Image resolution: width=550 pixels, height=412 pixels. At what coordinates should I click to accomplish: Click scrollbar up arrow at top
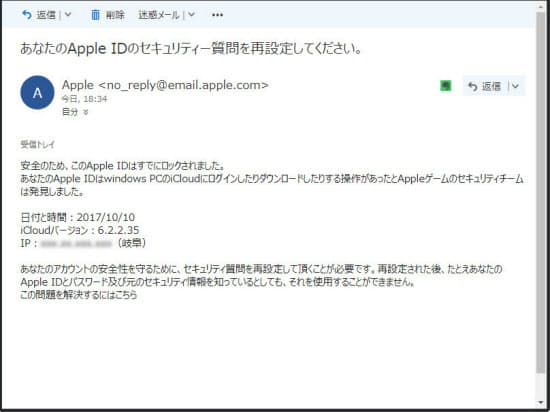pos(541,6)
